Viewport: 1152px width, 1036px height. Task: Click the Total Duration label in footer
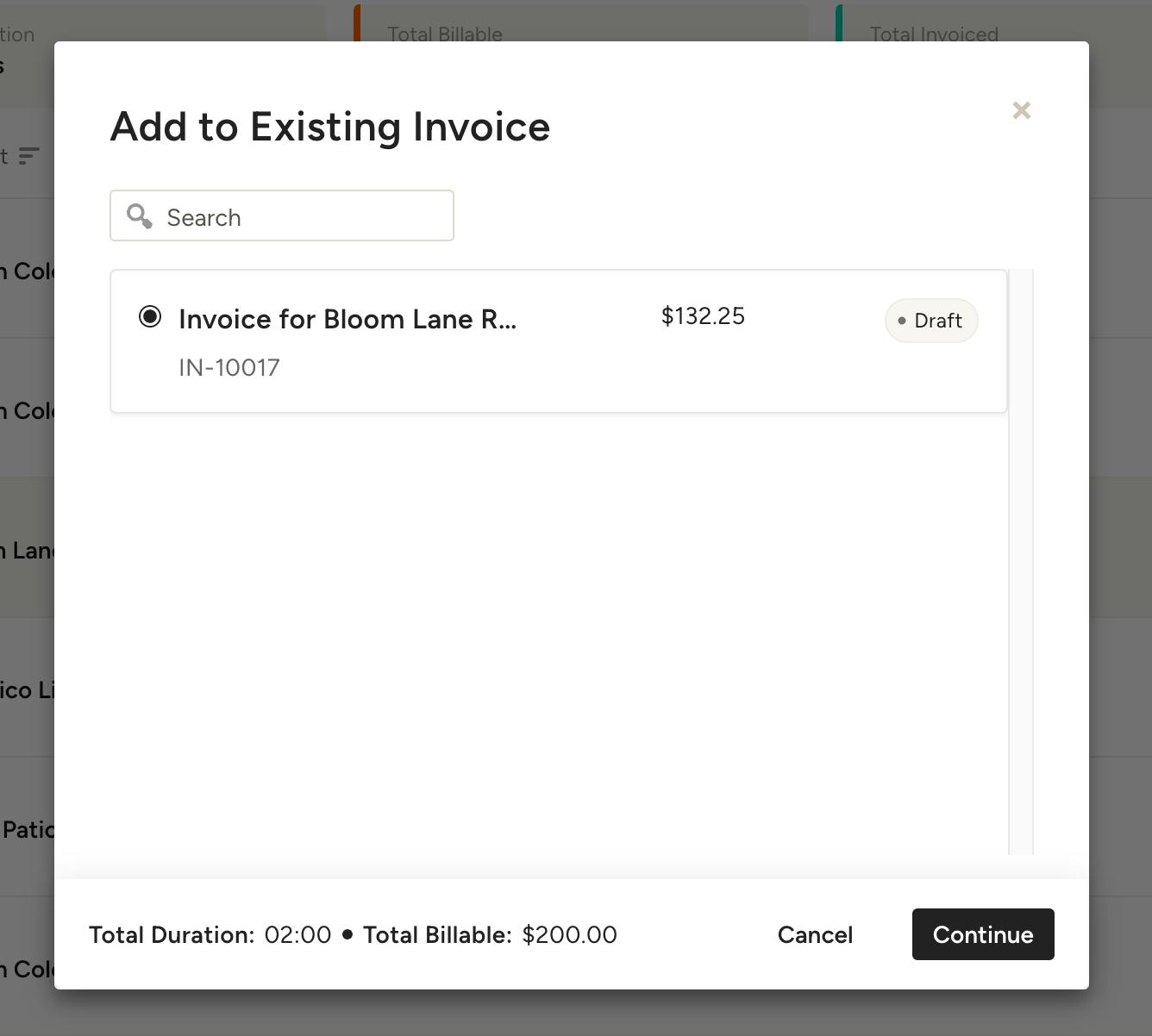(171, 934)
